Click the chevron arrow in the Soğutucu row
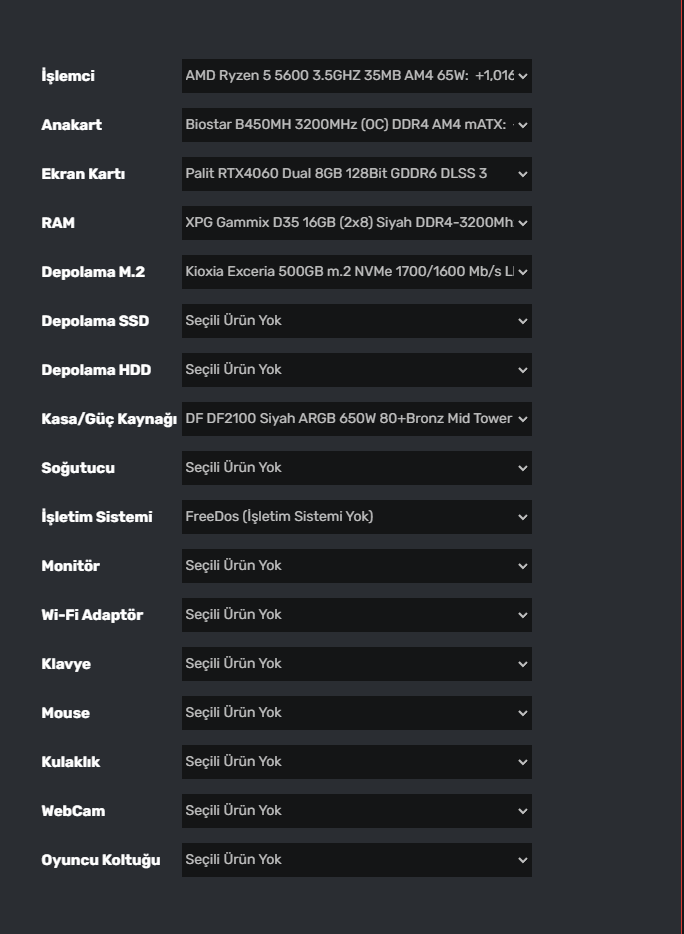This screenshot has width=684, height=934. (522, 468)
